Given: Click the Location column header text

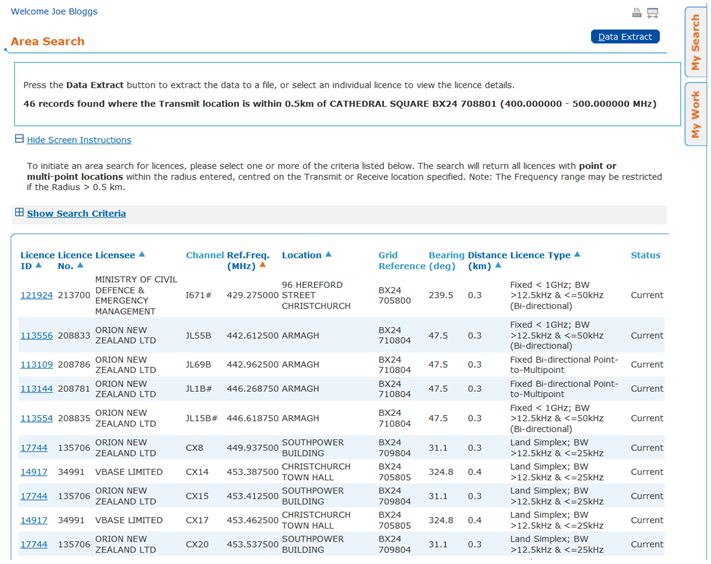Looking at the screenshot, I should click(302, 255).
